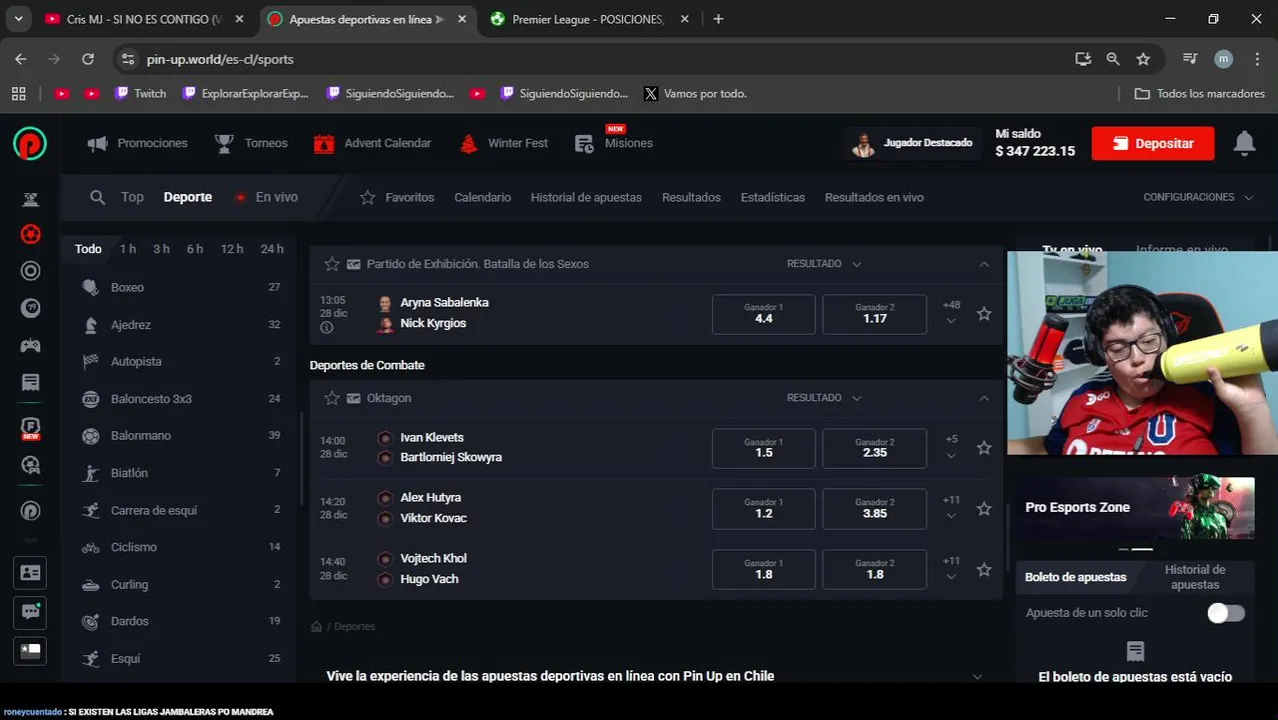Reload the page with the browser refresh icon
Image resolution: width=1278 pixels, height=720 pixels.
click(x=88, y=59)
